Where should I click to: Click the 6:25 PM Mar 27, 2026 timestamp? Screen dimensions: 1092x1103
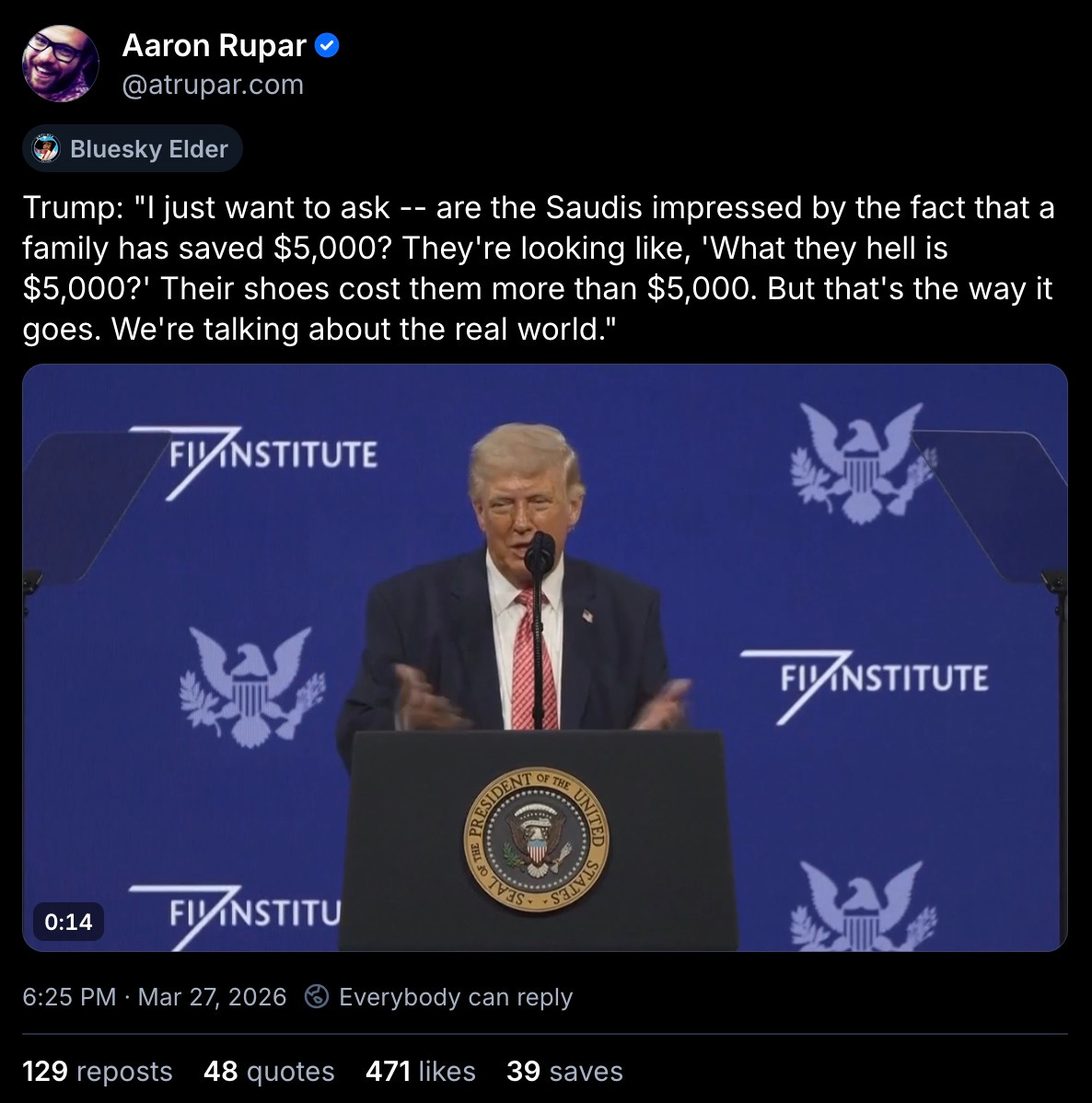click(155, 997)
